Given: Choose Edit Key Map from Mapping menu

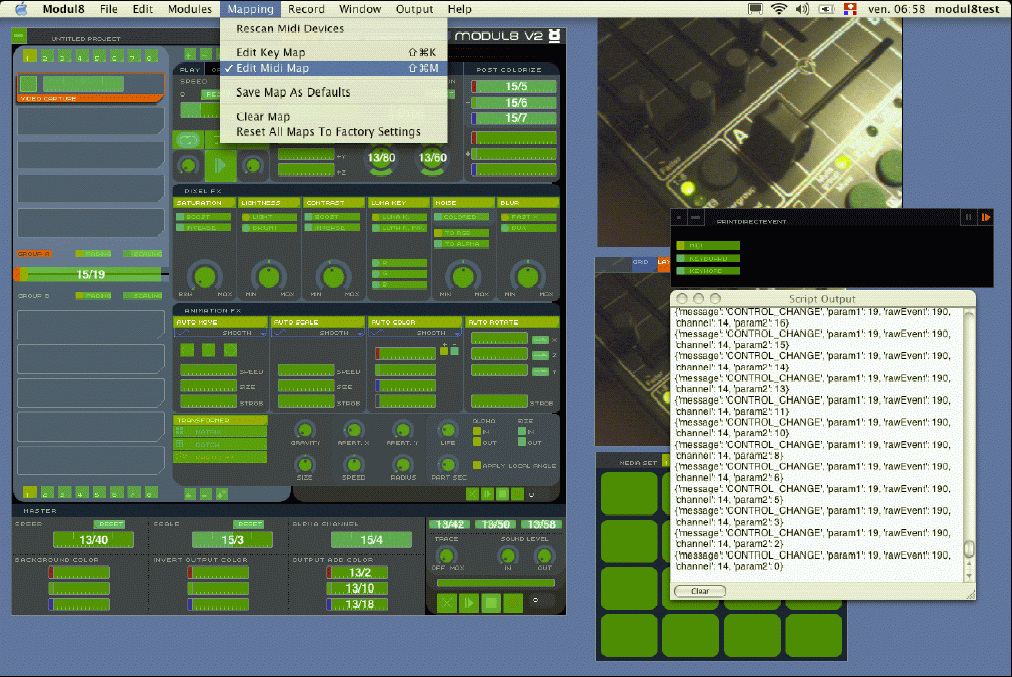Looking at the screenshot, I should click(333, 52).
